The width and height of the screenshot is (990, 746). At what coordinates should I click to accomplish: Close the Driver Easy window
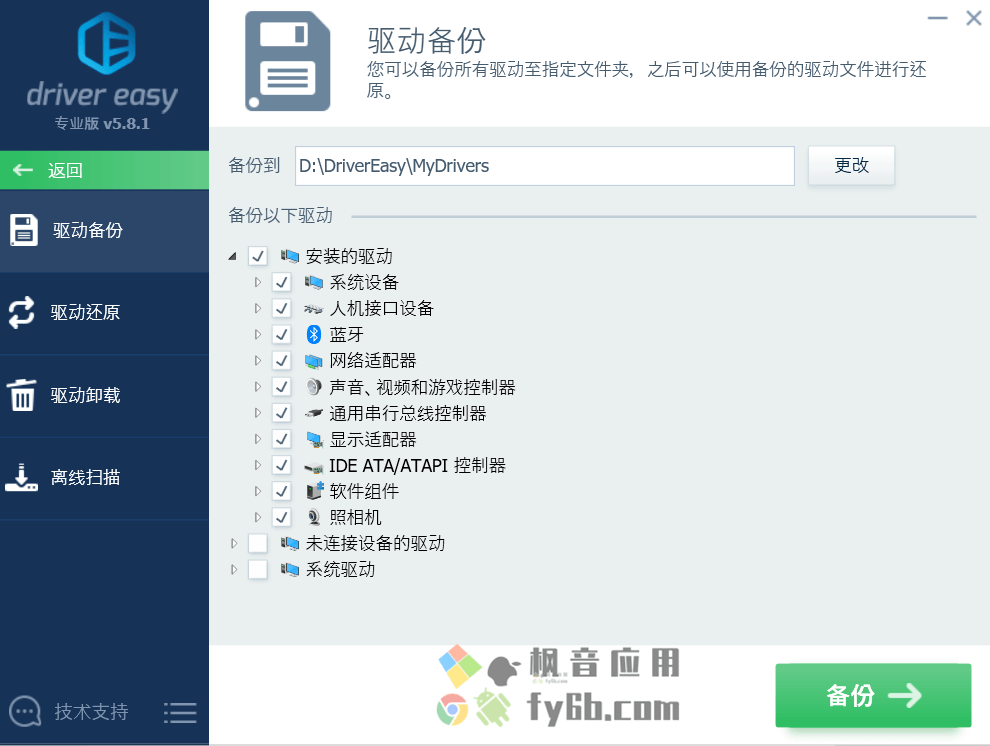click(x=974, y=18)
